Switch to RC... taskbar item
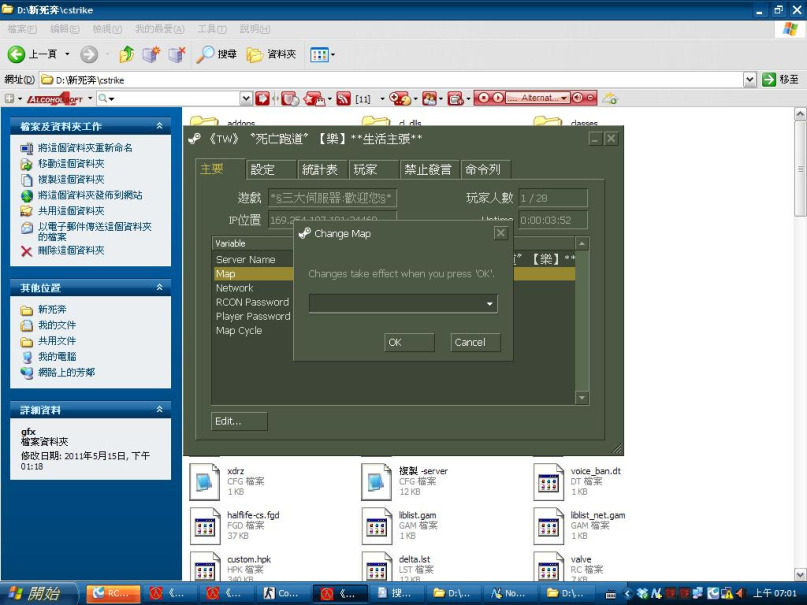This screenshot has width=807, height=605. (113, 593)
